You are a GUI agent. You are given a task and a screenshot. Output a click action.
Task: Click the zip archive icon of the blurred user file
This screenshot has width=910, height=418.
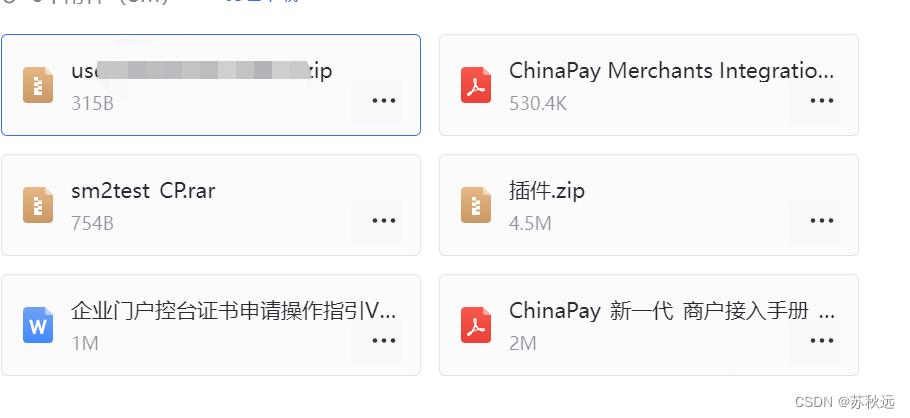(x=38, y=85)
